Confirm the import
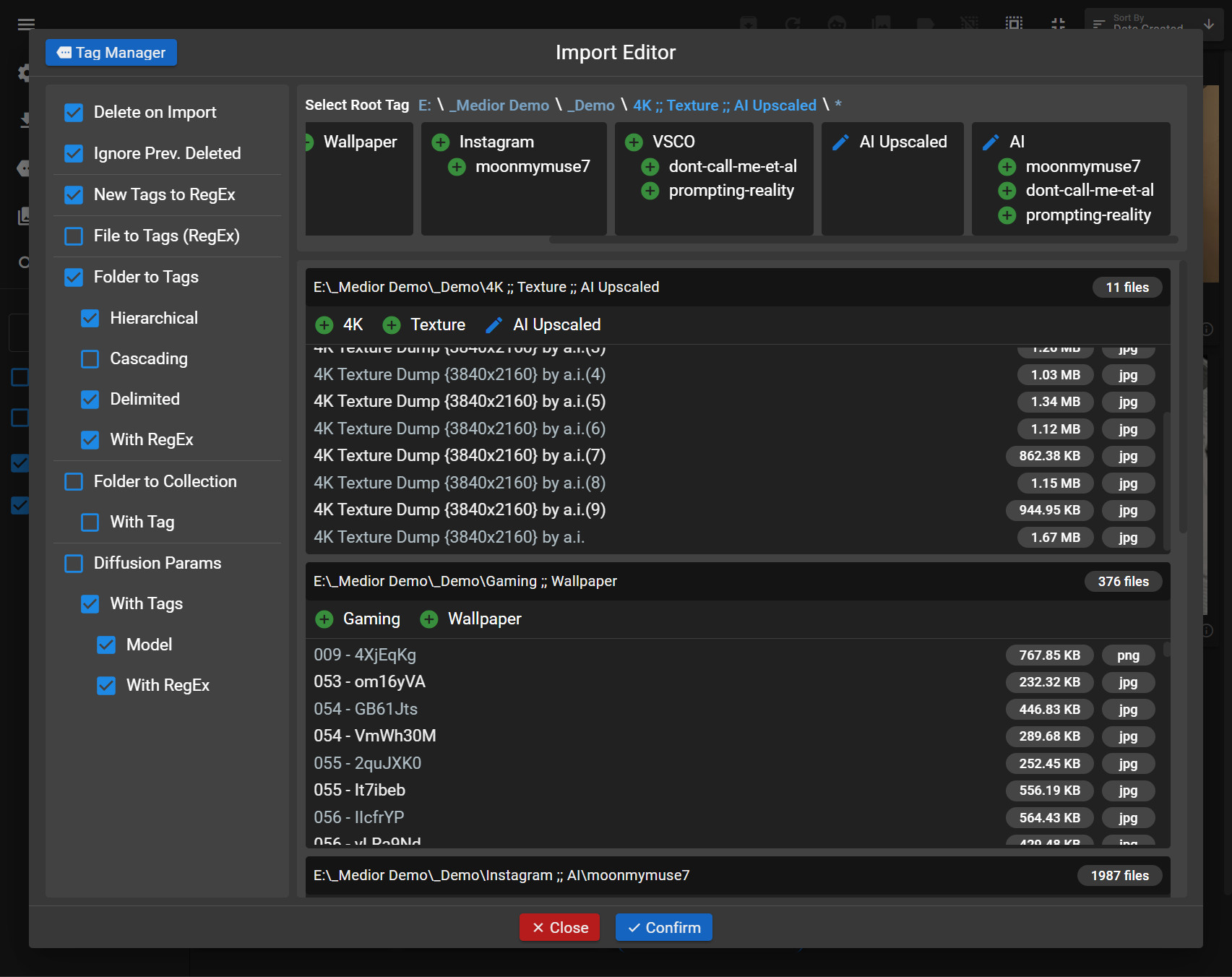 point(663,928)
